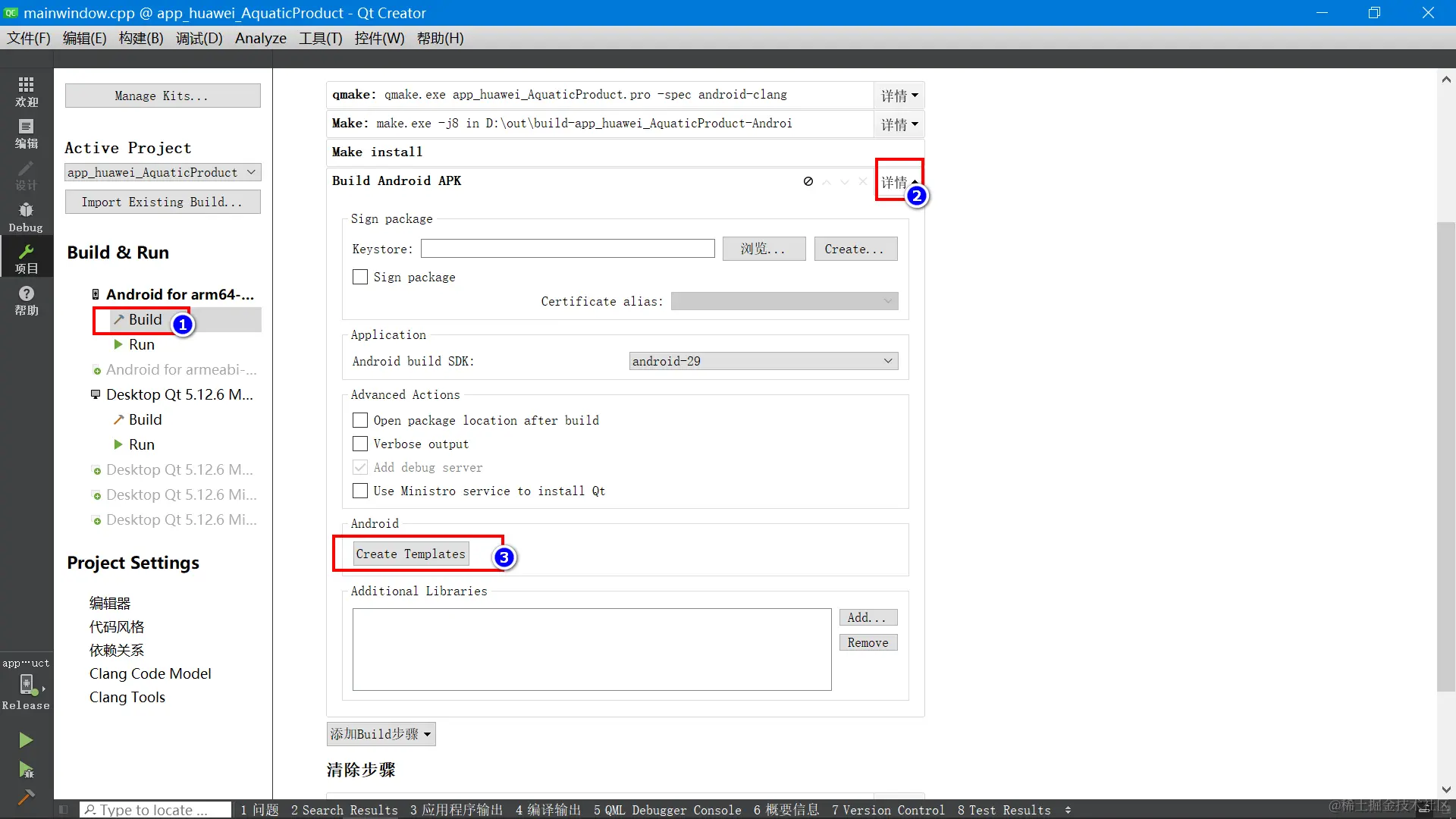Open the Help (帮助) mode icon
Image resolution: width=1456 pixels, height=819 pixels.
pos(26,300)
